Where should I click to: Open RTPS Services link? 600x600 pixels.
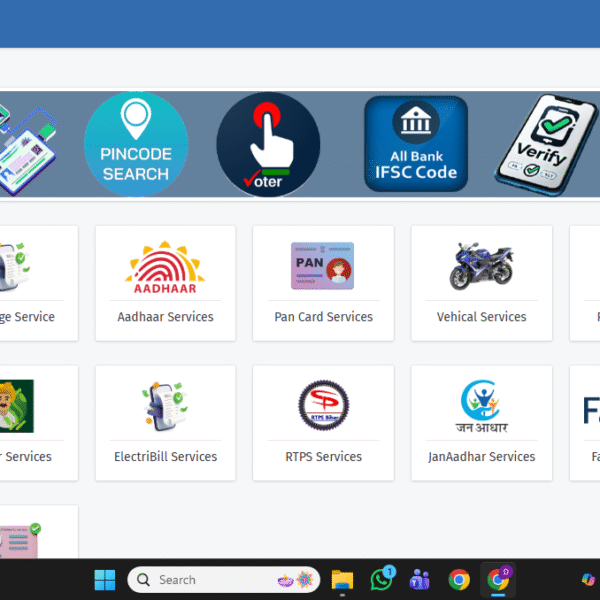[323, 457]
